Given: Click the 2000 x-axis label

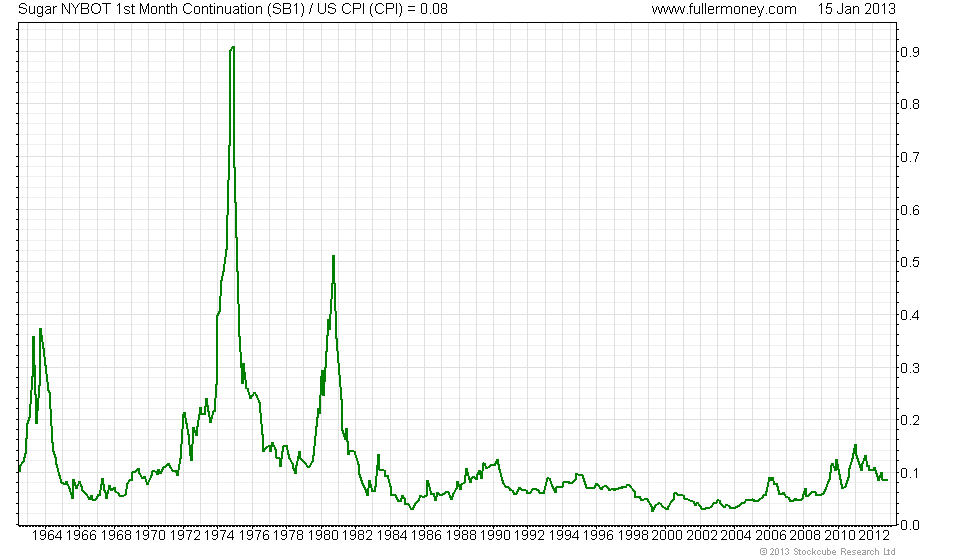Looking at the screenshot, I should [x=667, y=536].
